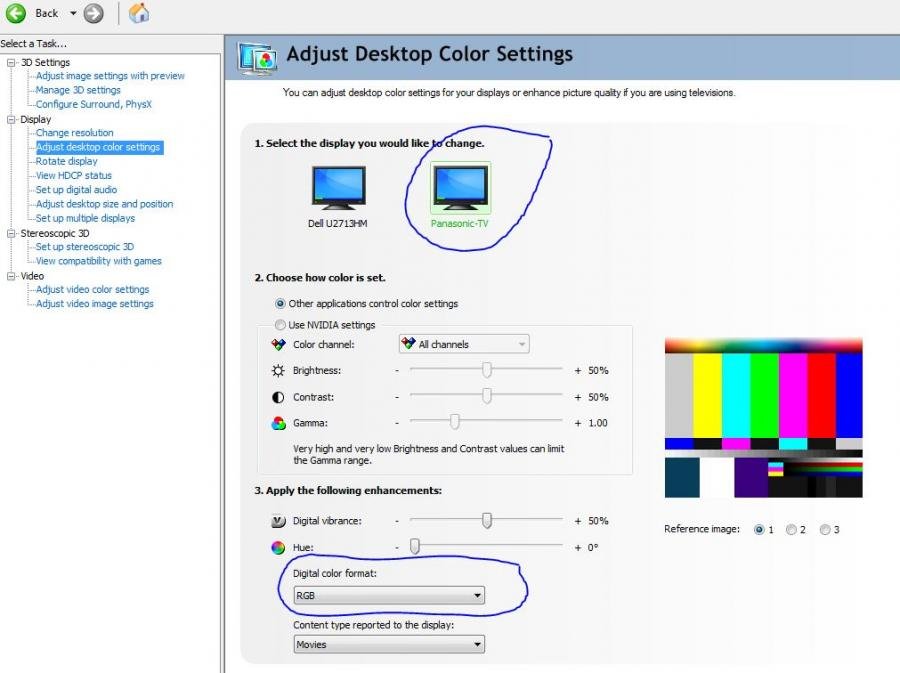Open Set up digital audio
900x673 pixels.
tap(76, 190)
